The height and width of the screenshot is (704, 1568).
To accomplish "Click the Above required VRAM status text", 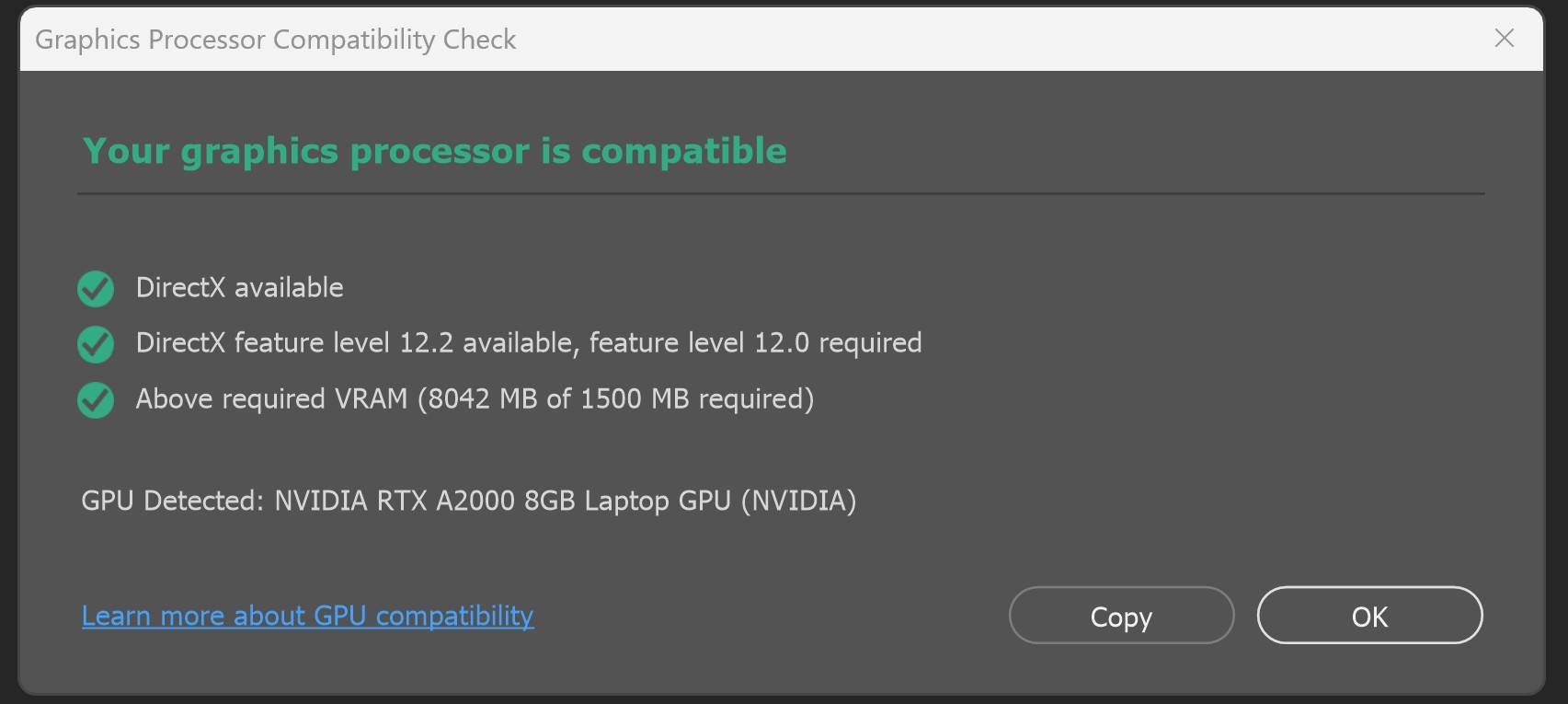I will pos(475,398).
